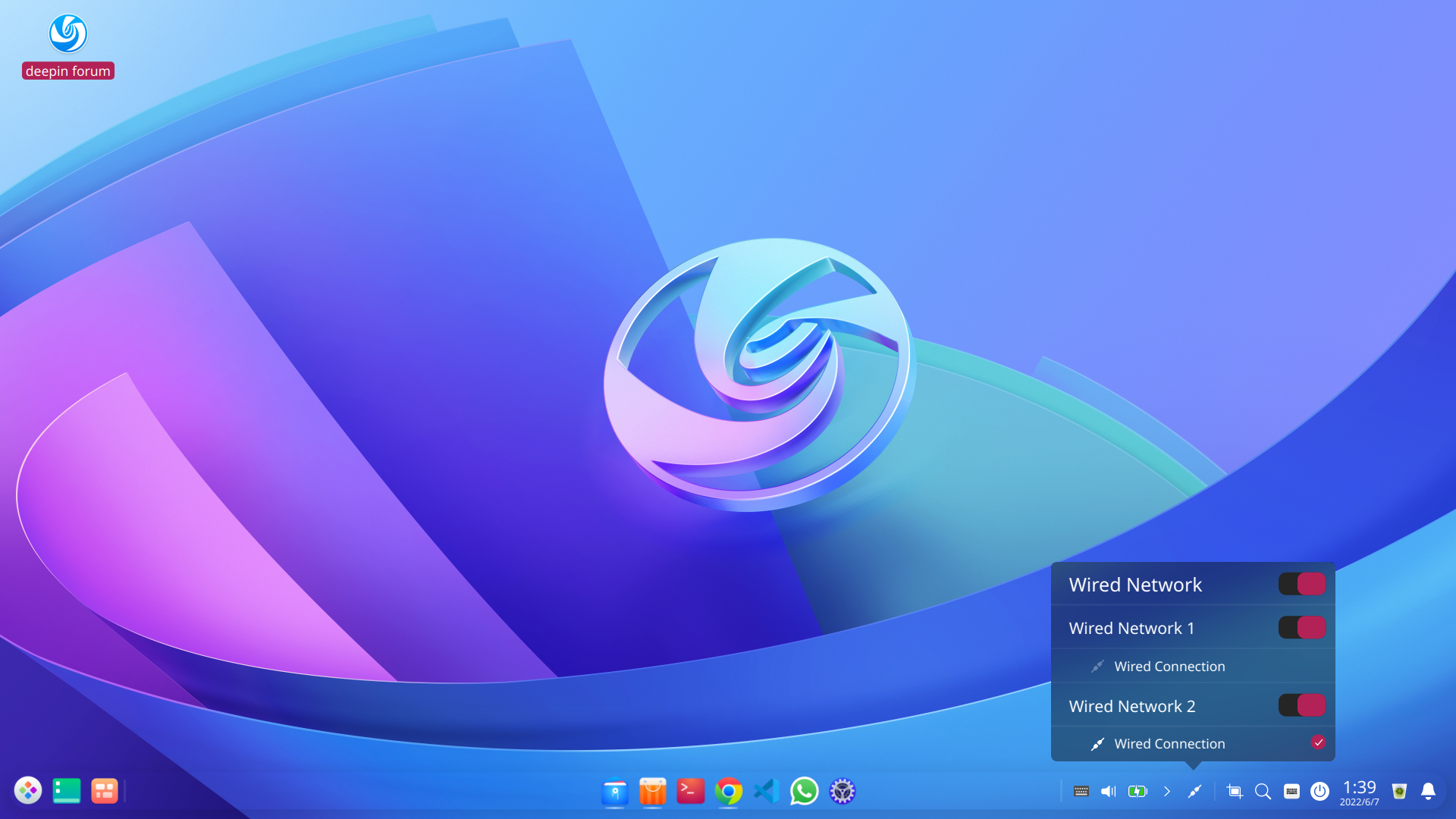Open the Terminal in the dock
This screenshot has width=1456, height=819.
[x=691, y=791]
